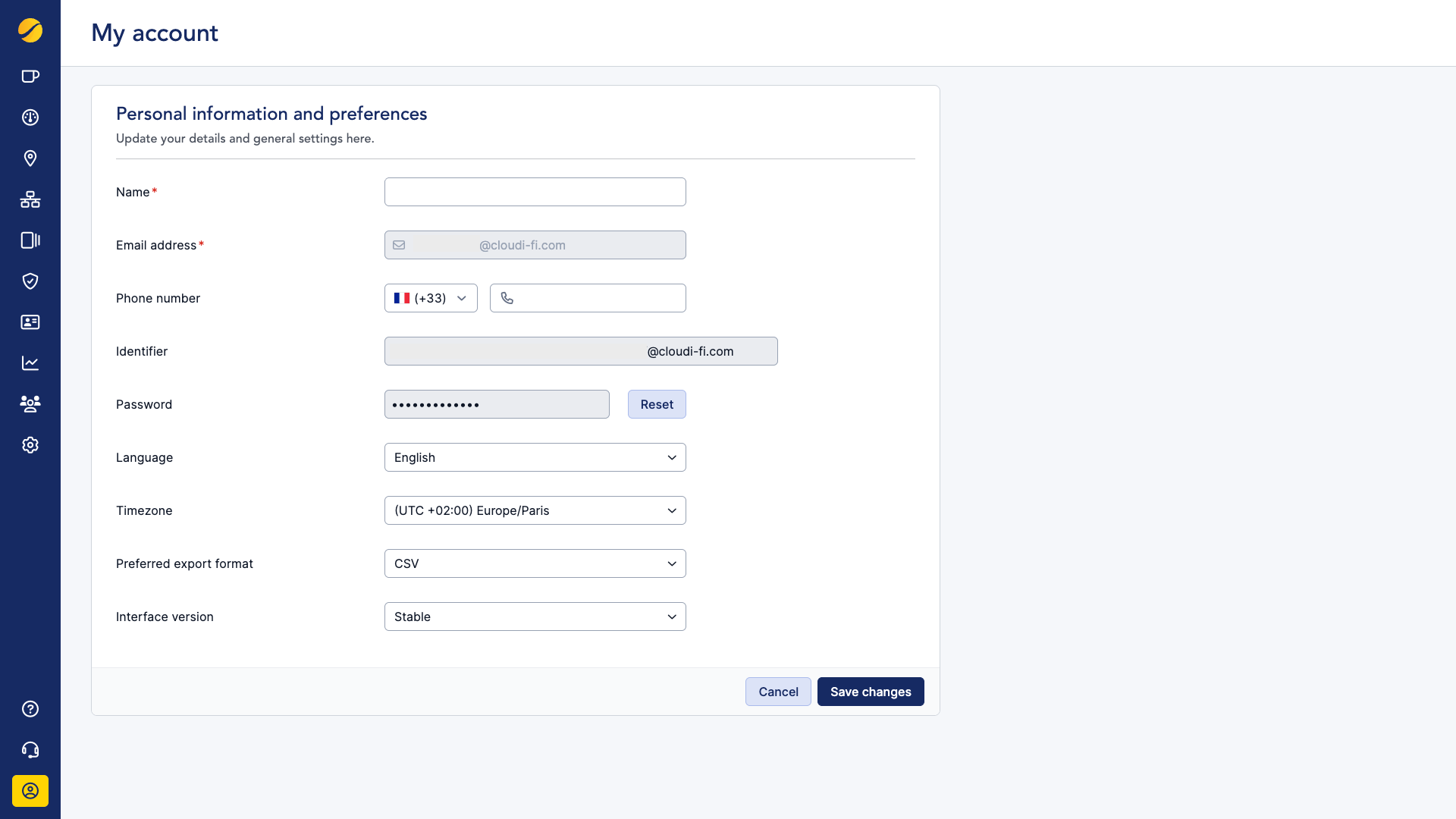Open the analytics chart sidebar icon
Screen dimensions: 1456x819
(30, 363)
